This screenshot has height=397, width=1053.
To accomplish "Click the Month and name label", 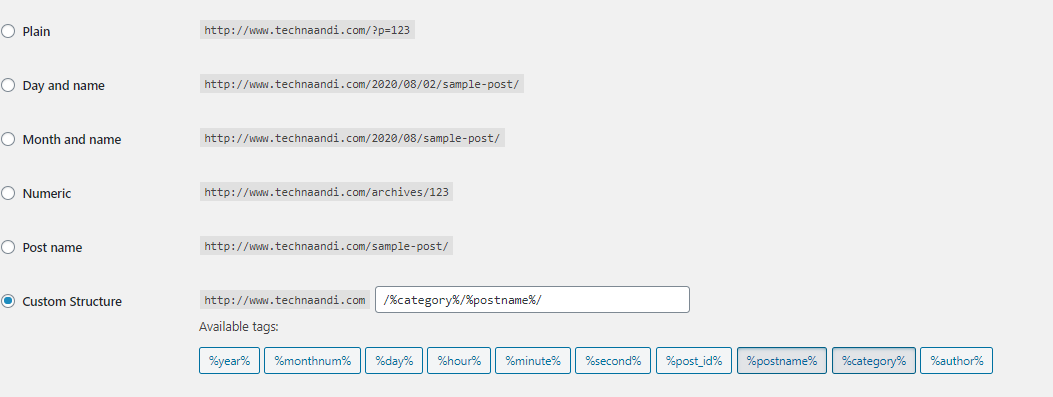I will [72, 140].
